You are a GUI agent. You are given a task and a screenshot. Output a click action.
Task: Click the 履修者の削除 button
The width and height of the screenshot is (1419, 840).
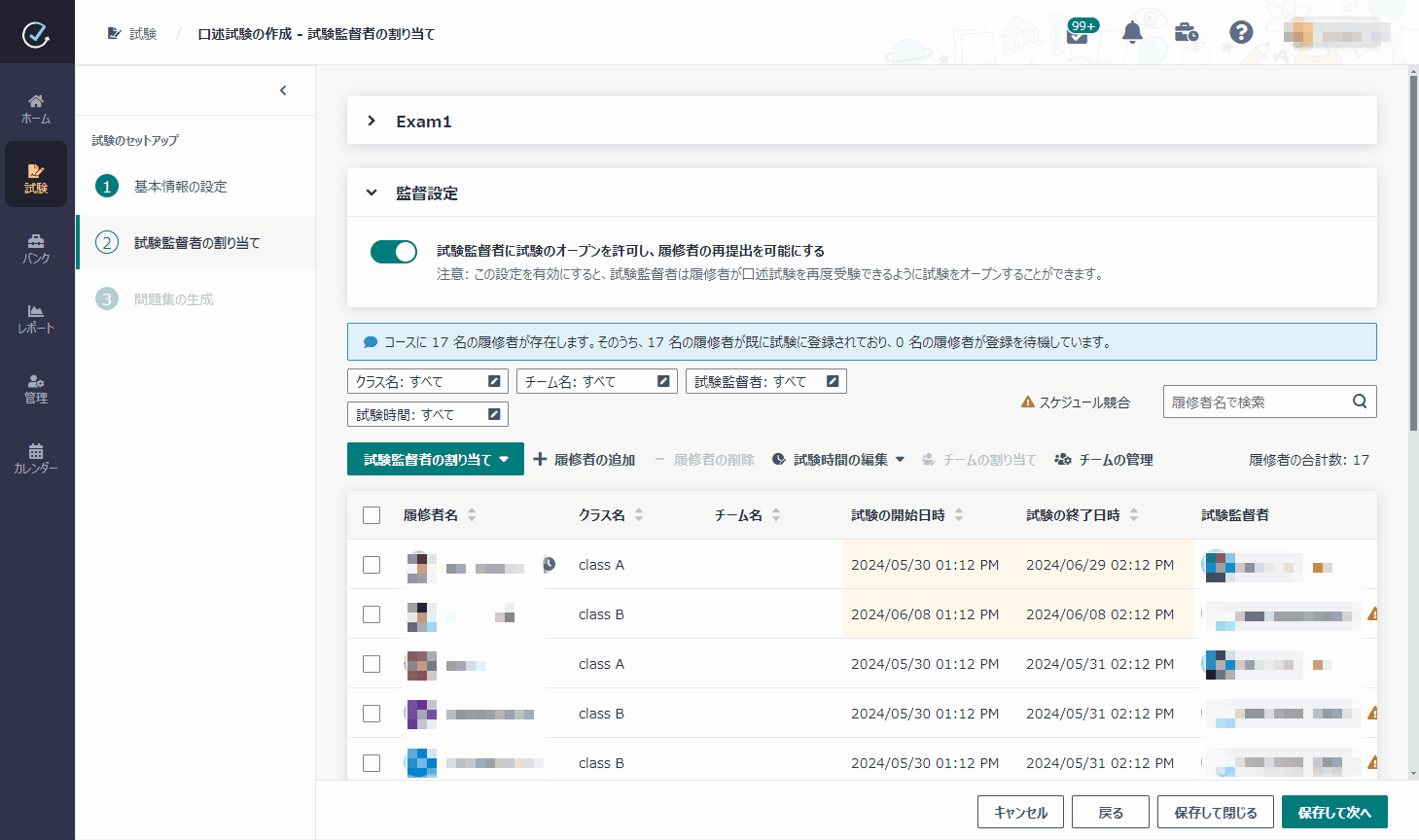704,459
